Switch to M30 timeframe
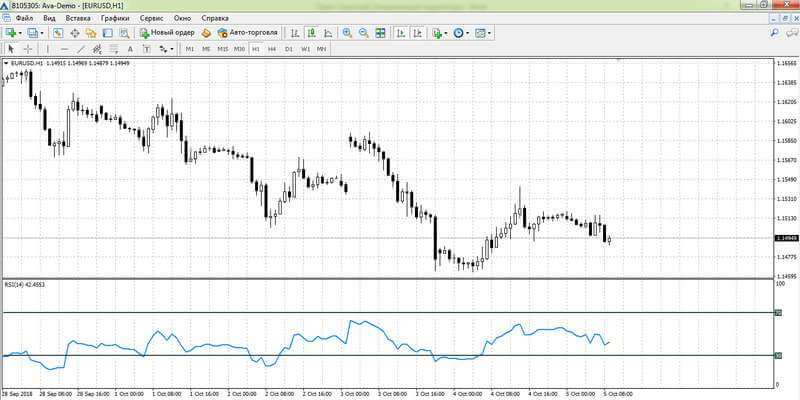The height and width of the screenshot is (400, 800). point(239,49)
